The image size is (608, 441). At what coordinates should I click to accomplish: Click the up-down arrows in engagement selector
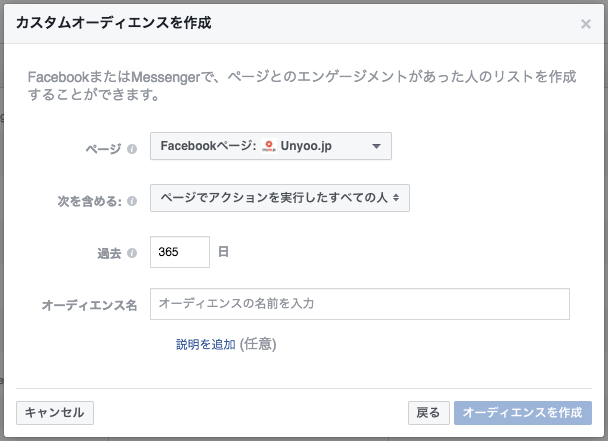396,198
